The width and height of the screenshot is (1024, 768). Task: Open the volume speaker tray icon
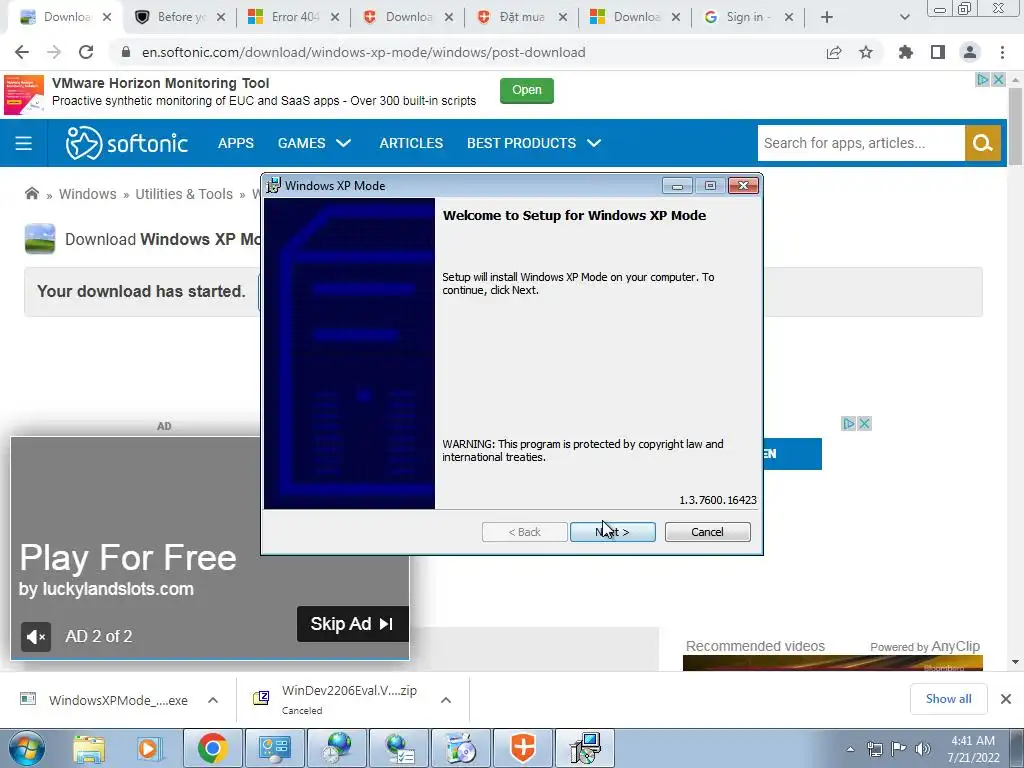pyautogui.click(x=923, y=749)
